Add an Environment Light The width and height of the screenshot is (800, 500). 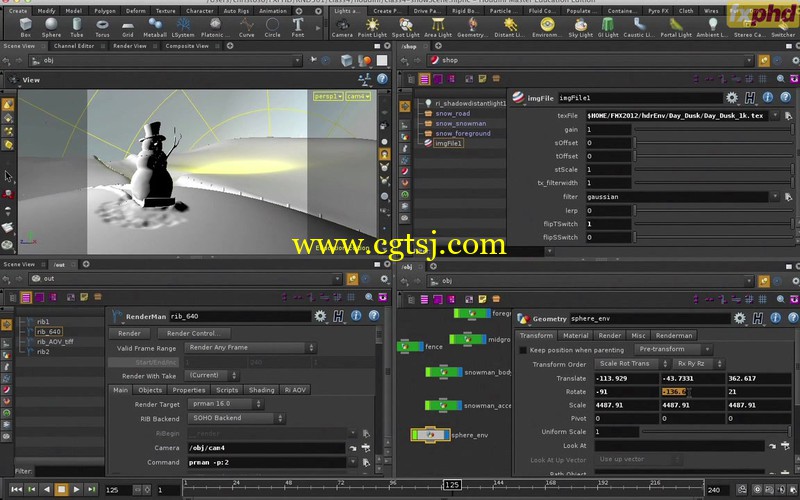pos(547,27)
